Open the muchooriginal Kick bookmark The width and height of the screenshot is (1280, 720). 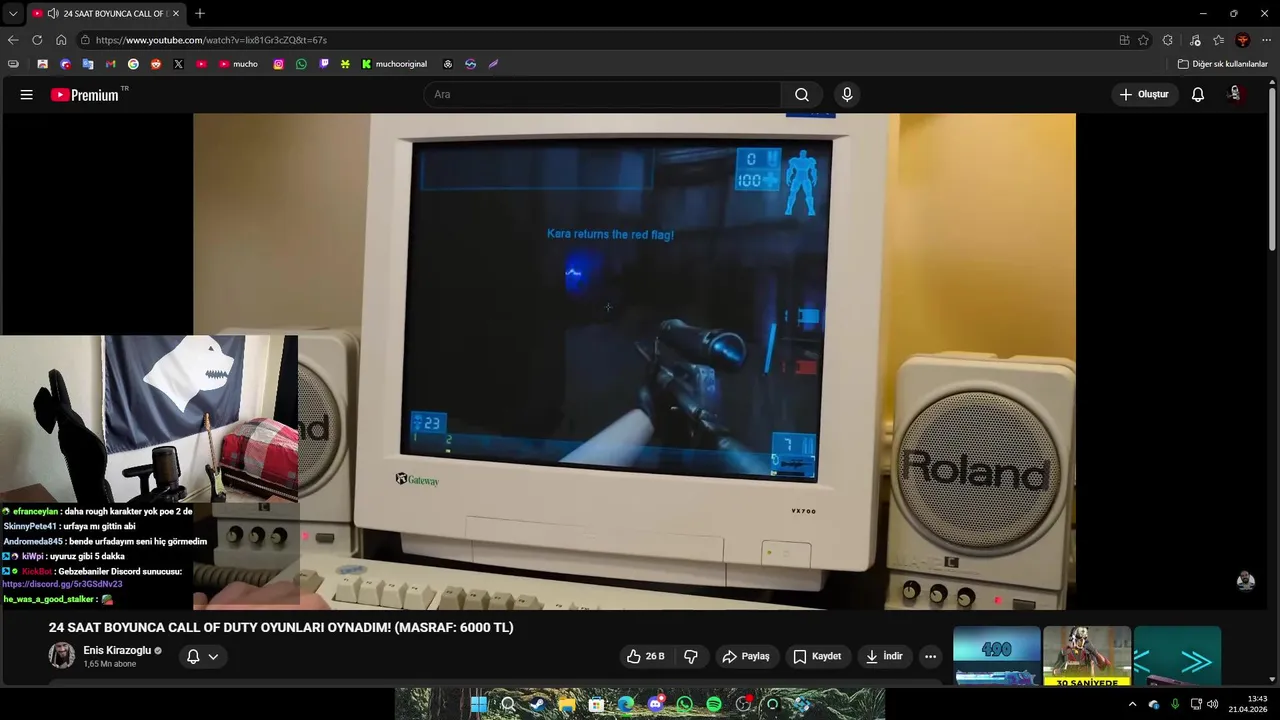(394, 64)
